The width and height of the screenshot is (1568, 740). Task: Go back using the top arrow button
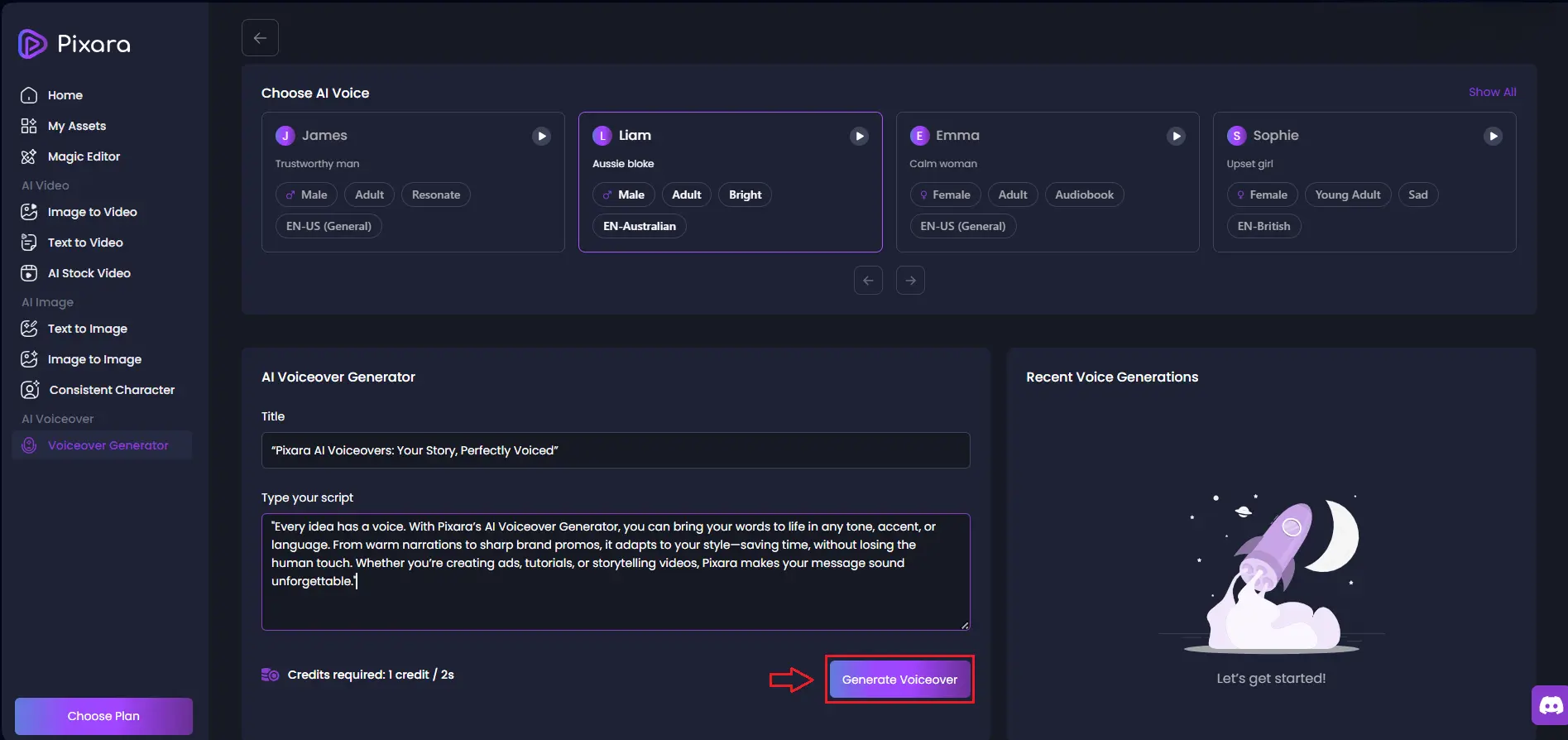click(260, 38)
